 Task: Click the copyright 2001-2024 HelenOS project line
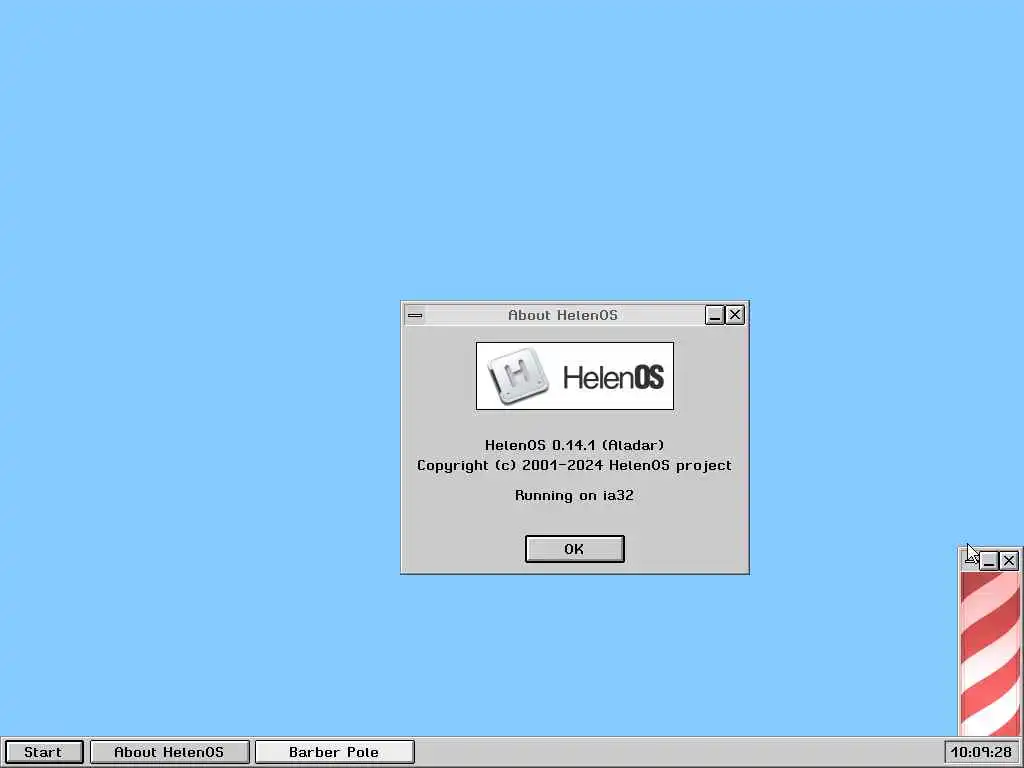pos(574,466)
